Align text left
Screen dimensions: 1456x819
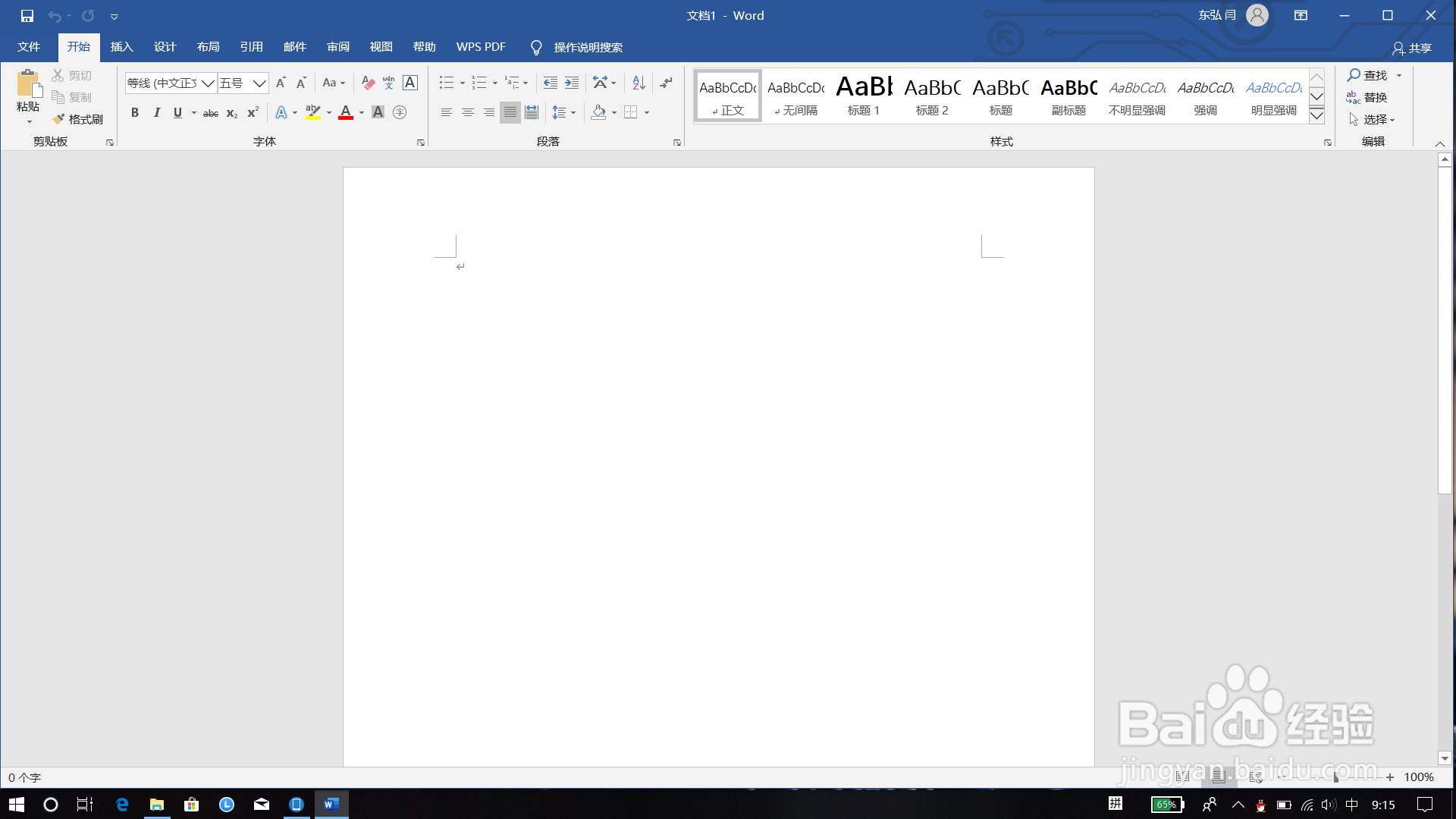[x=447, y=112]
